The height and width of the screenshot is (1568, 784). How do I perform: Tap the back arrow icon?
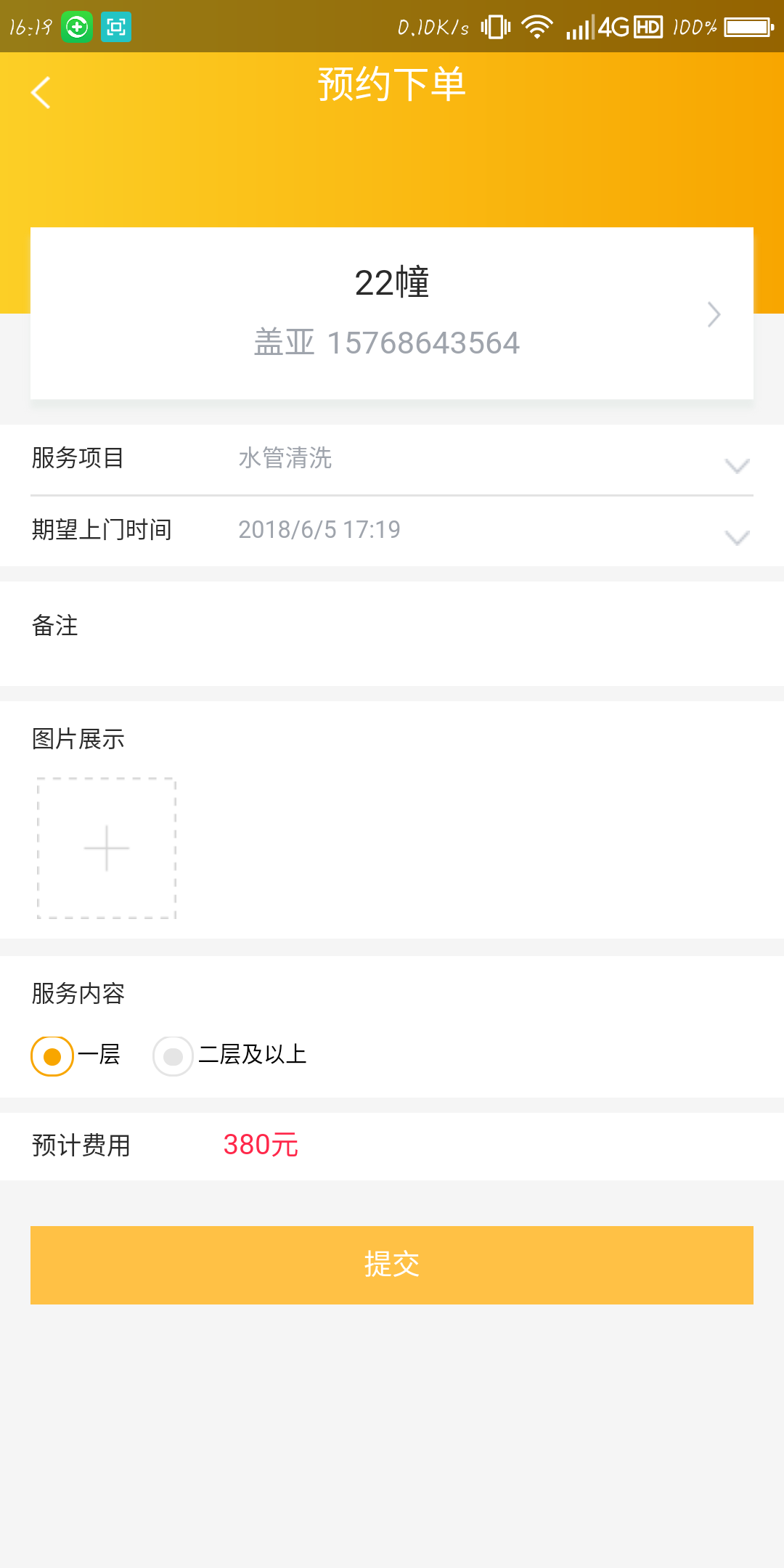[41, 93]
